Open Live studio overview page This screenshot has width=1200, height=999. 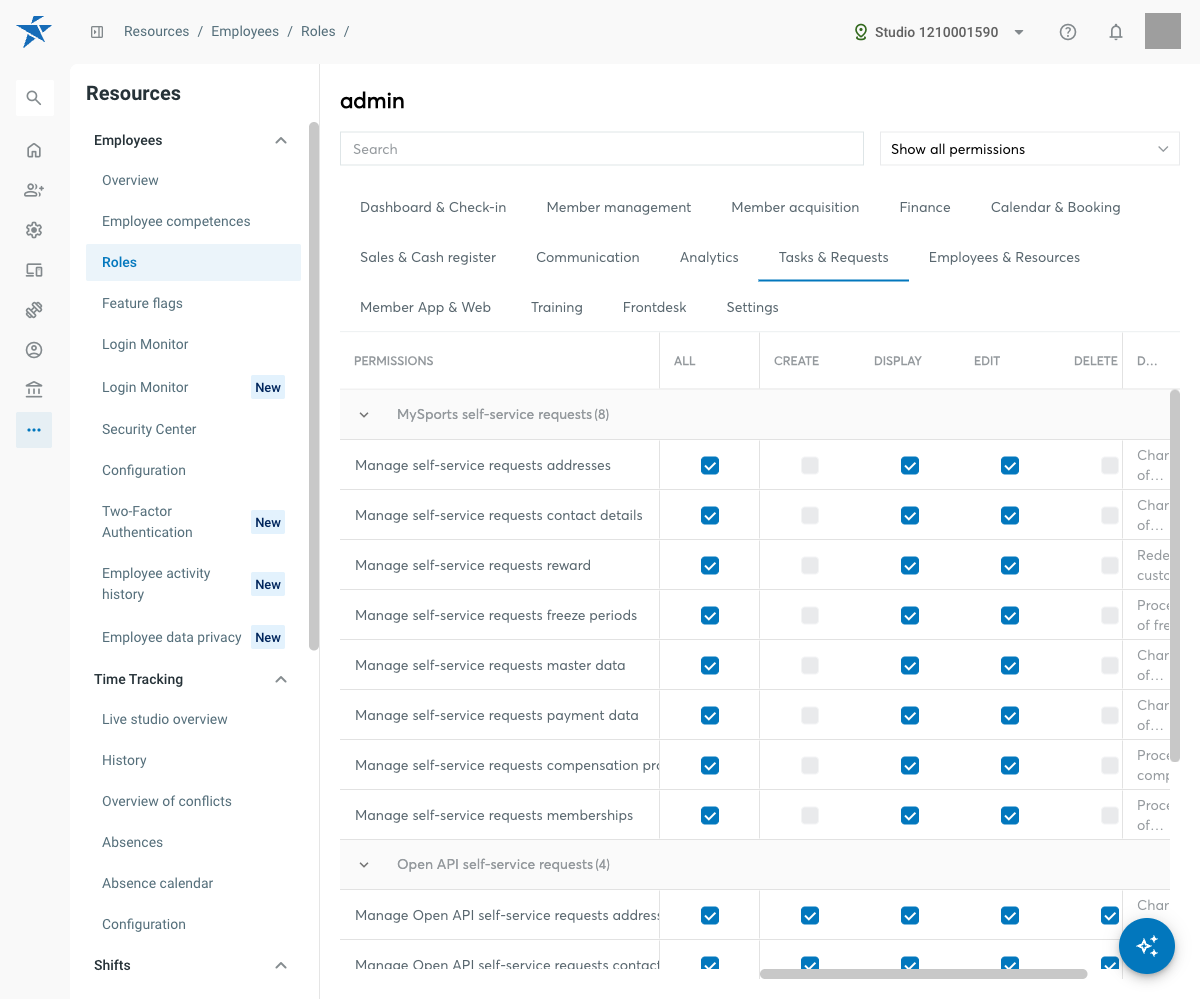point(193,719)
